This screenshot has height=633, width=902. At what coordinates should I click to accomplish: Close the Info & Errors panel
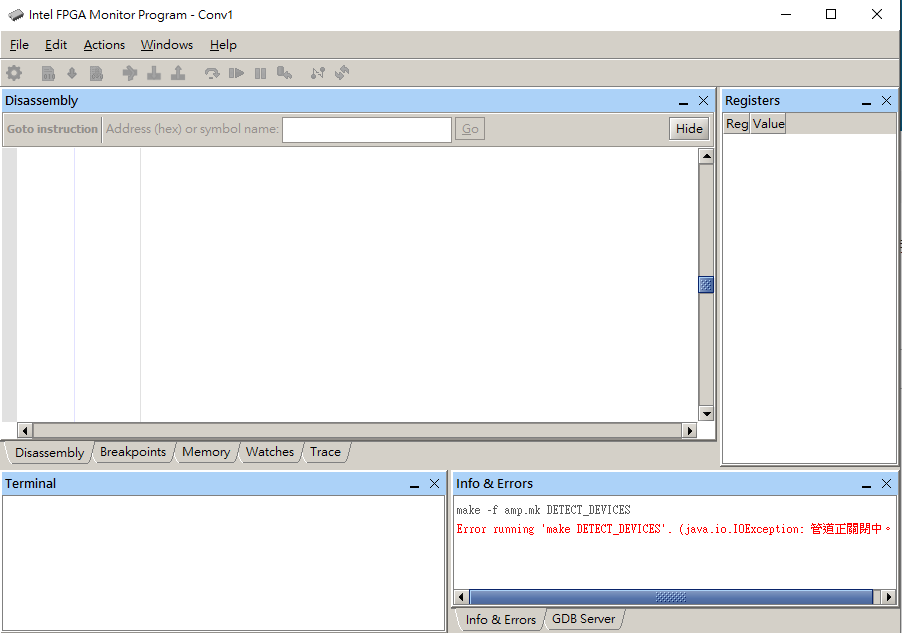point(886,484)
